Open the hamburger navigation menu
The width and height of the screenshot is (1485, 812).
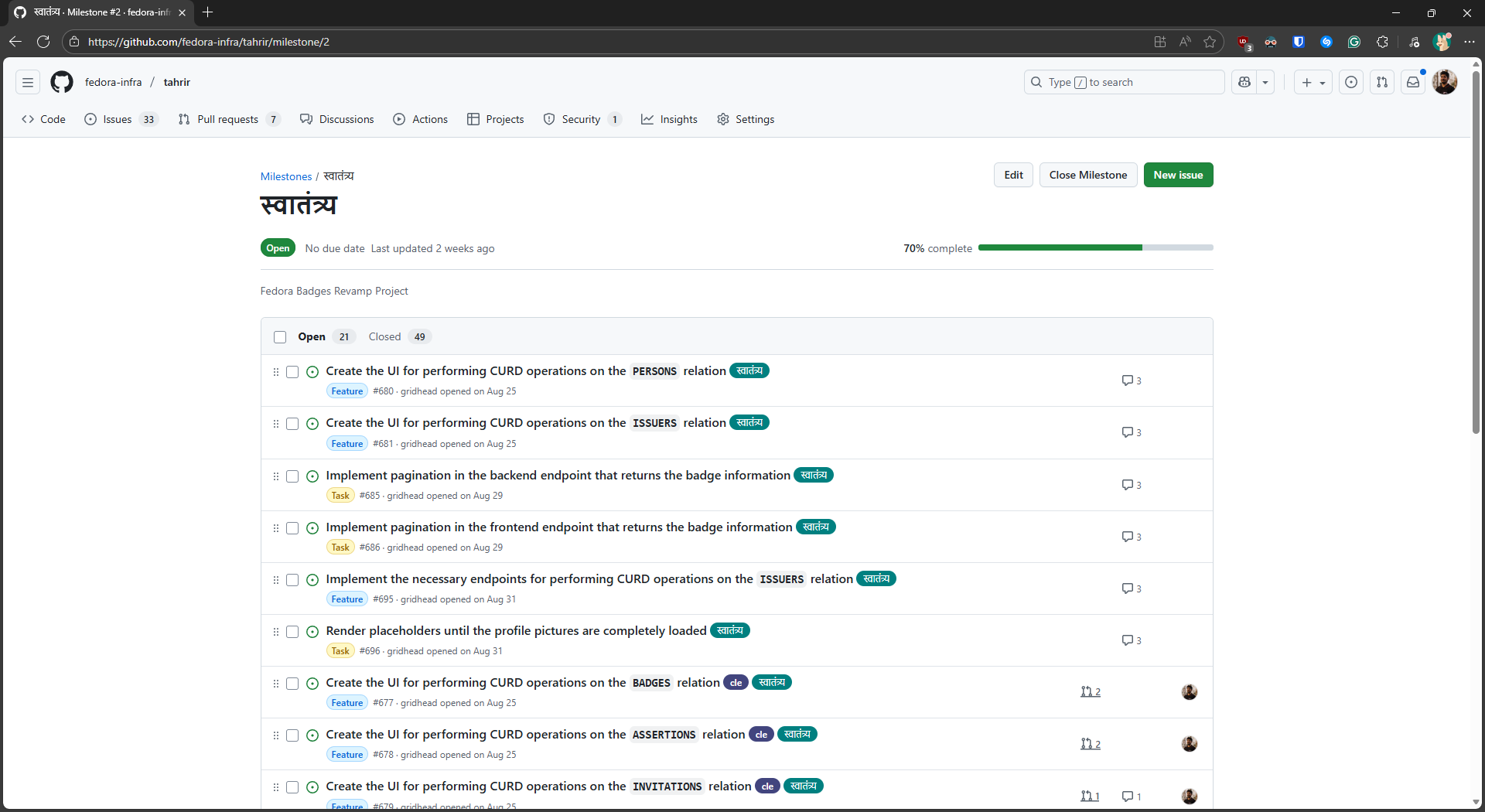[28, 82]
